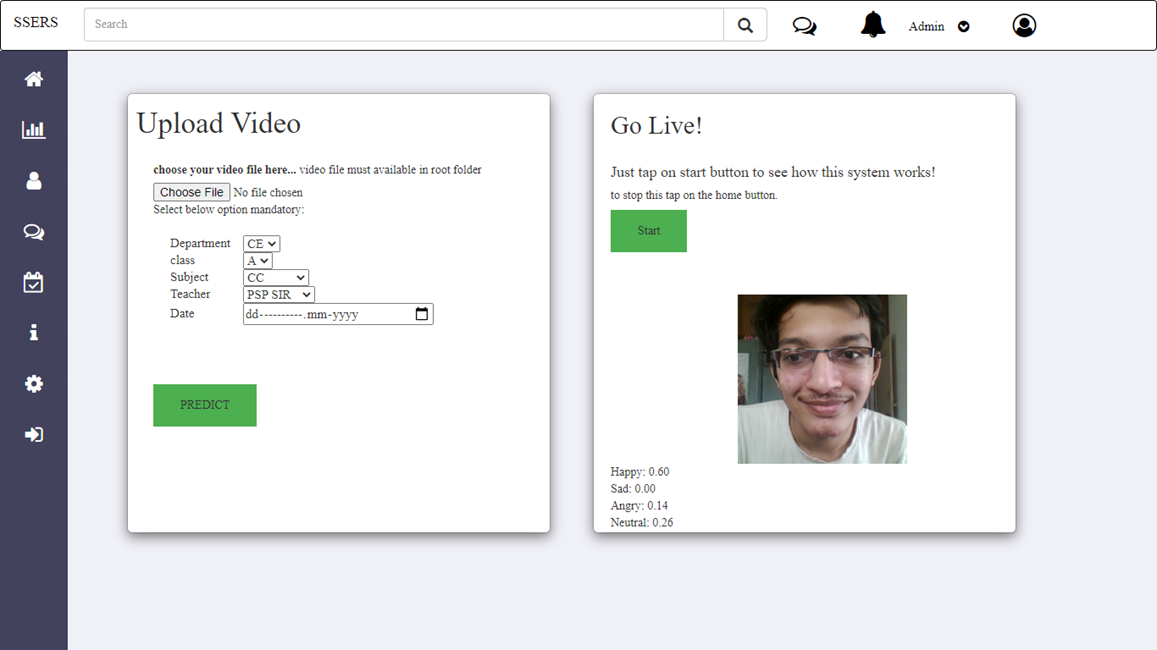Viewport: 1157px width, 650px height.
Task: Click the 'Go Live!' heading
Action: 657,125
